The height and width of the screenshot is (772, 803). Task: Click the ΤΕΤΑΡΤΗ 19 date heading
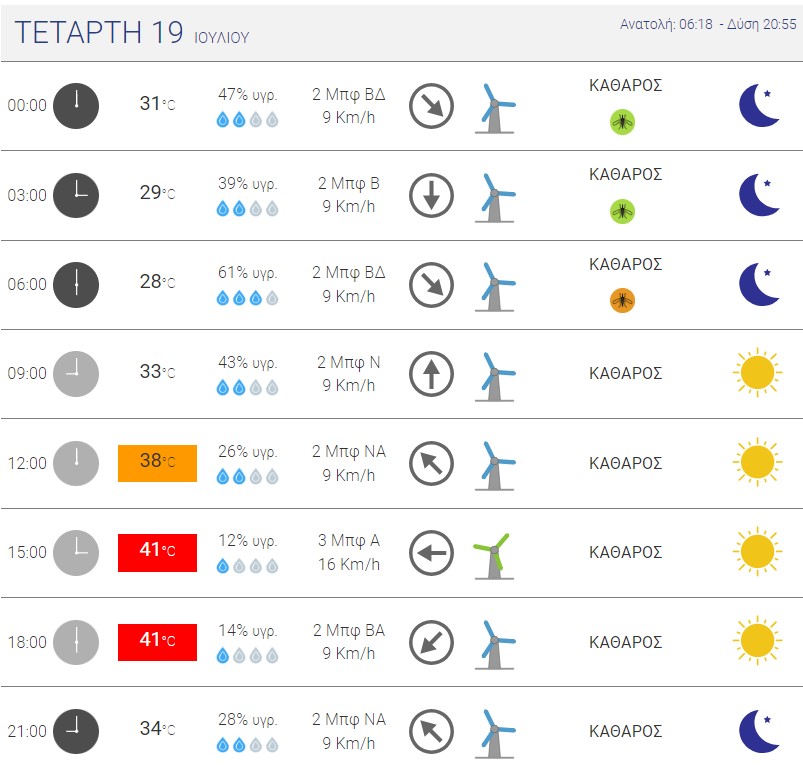coord(99,32)
